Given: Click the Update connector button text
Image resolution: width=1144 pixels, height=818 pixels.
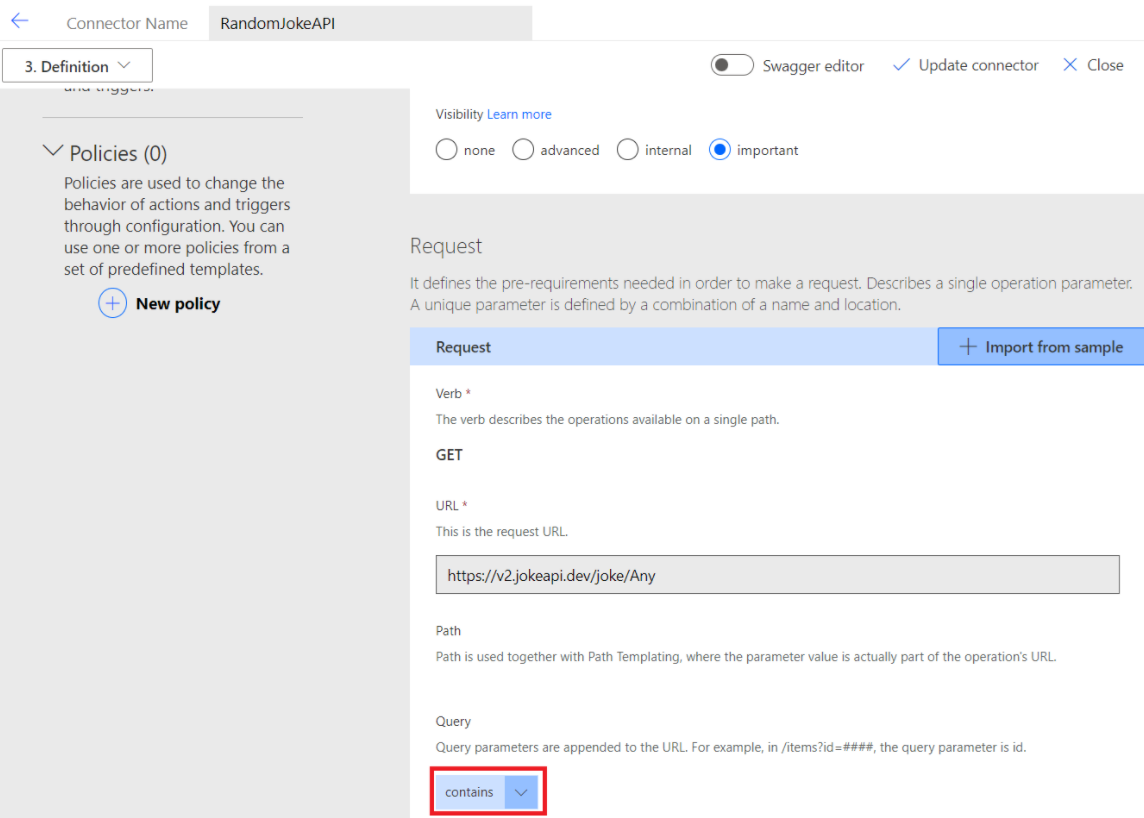Looking at the screenshot, I should click(x=978, y=65).
